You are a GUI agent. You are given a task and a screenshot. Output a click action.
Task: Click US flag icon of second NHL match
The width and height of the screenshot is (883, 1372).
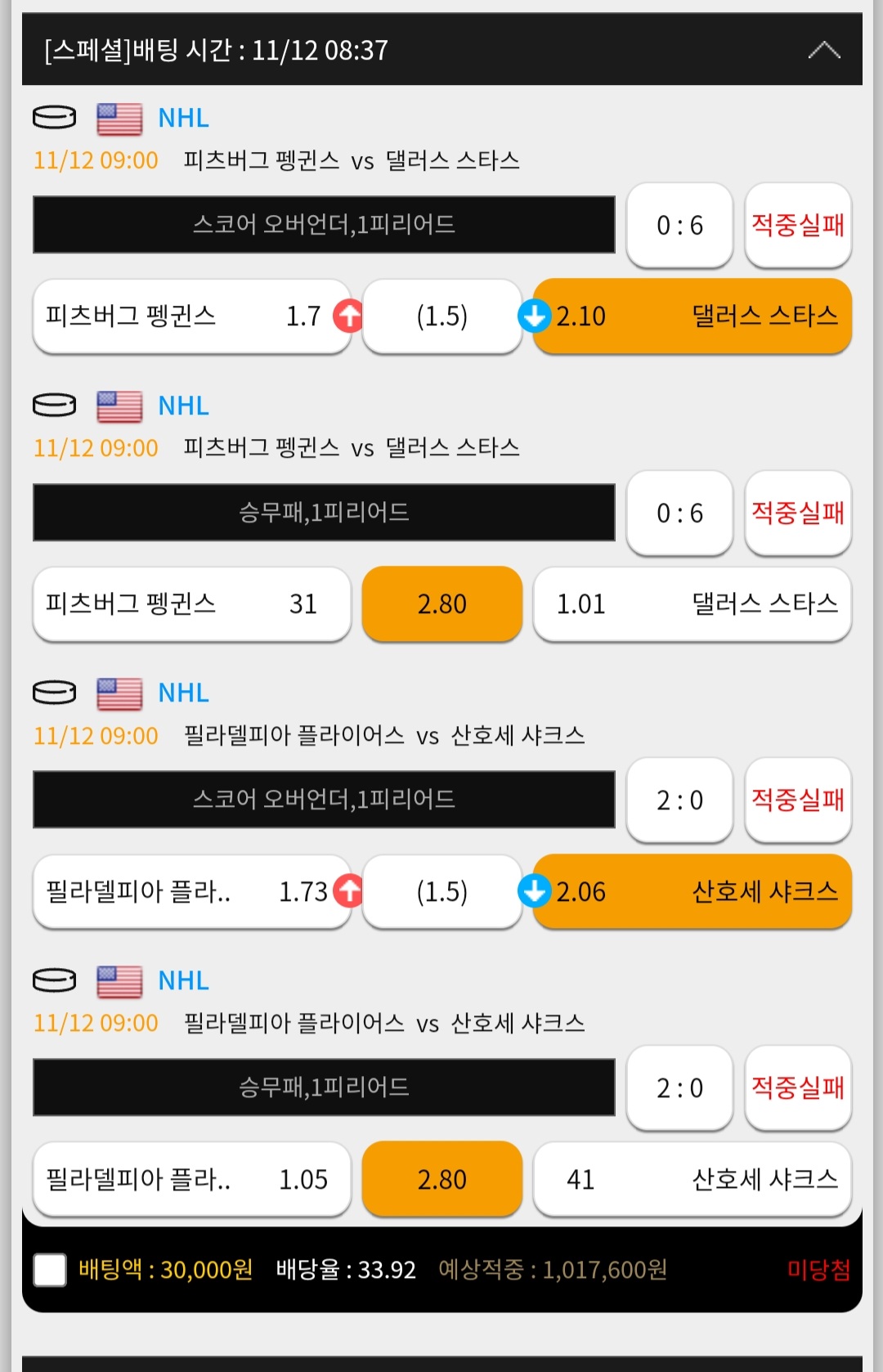coord(119,406)
